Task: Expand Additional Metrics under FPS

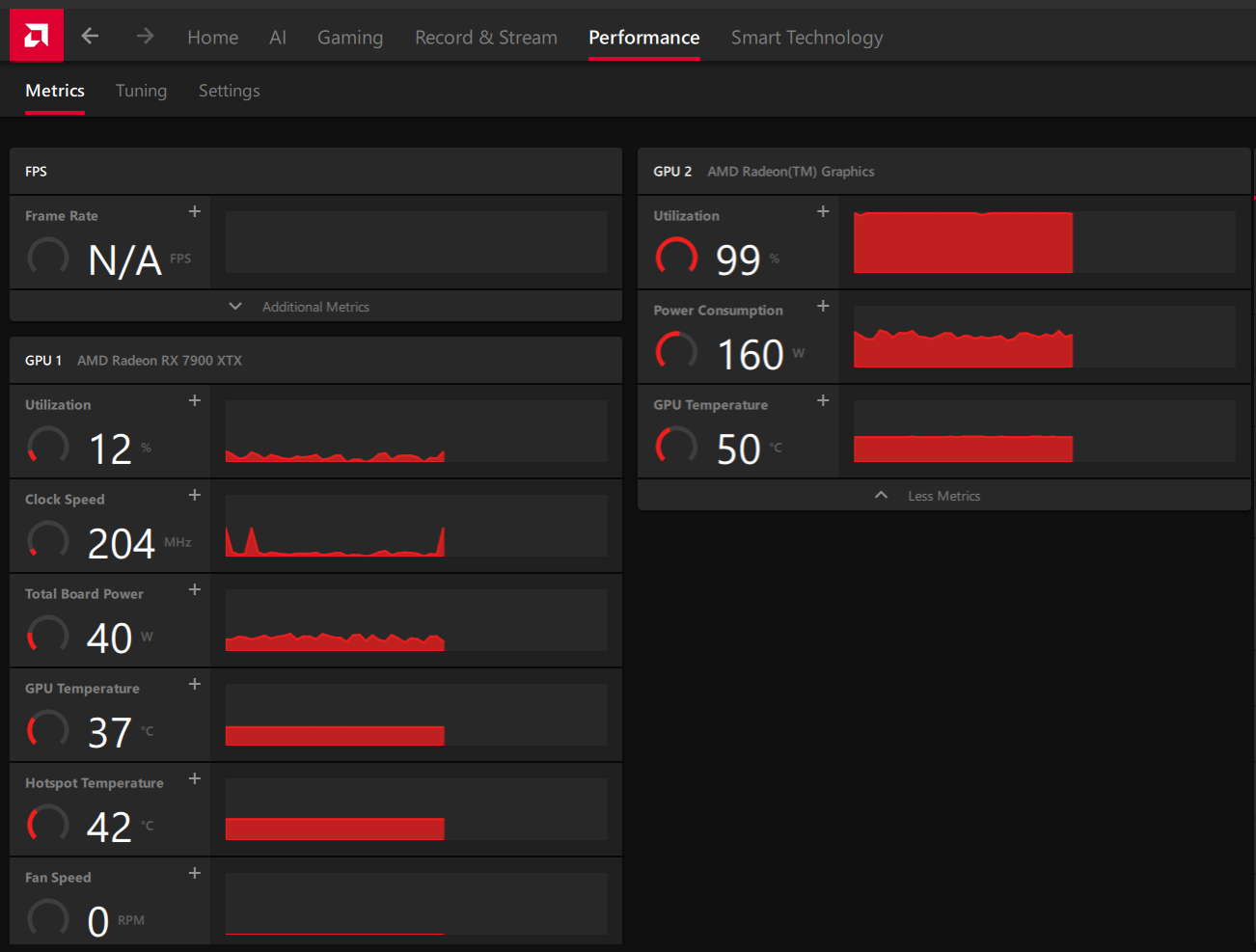Action: [x=315, y=306]
